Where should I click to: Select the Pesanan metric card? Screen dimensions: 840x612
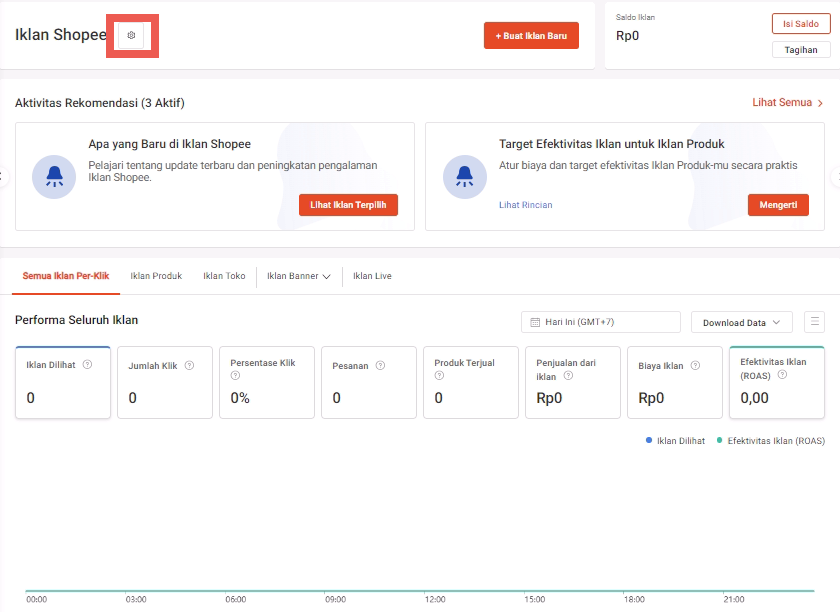[x=369, y=382]
